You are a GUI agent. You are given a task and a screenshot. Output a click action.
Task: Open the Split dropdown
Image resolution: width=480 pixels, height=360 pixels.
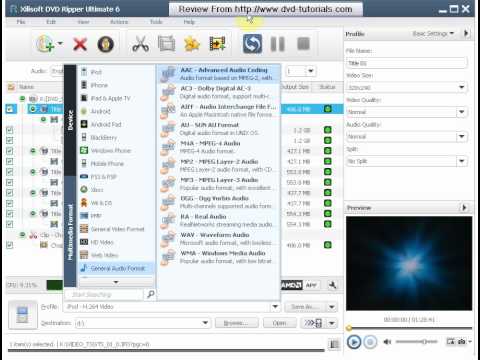tap(461, 161)
